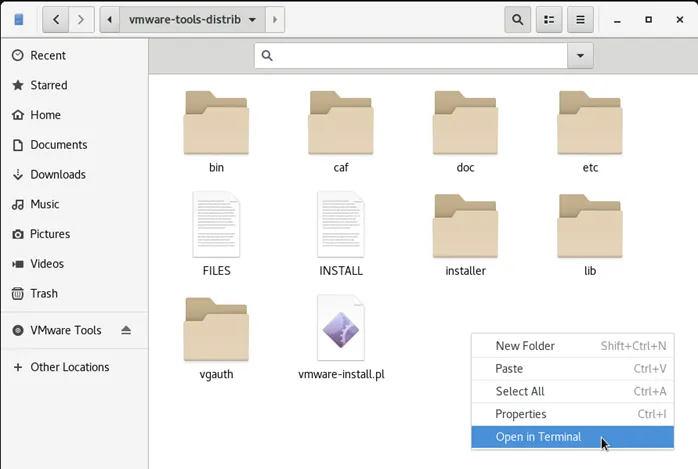Click the vgauth folder name label
The image size is (698, 469).
click(x=216, y=374)
